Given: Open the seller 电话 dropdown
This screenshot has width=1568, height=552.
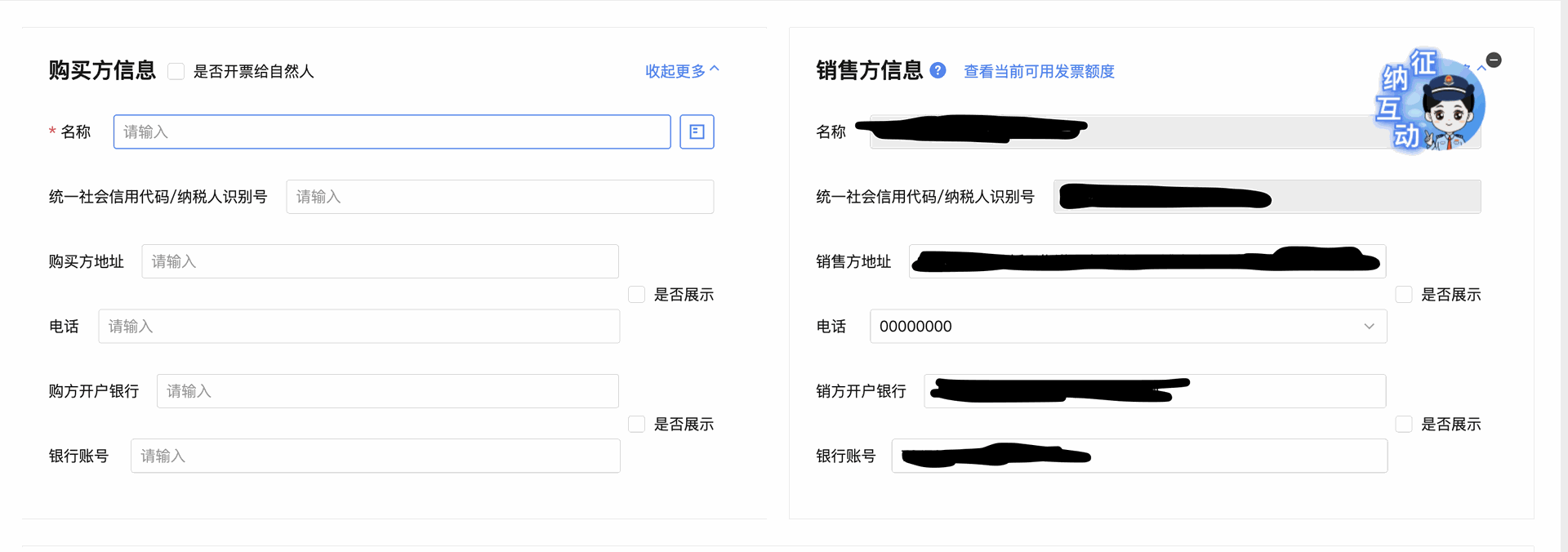Looking at the screenshot, I should 1127,326.
